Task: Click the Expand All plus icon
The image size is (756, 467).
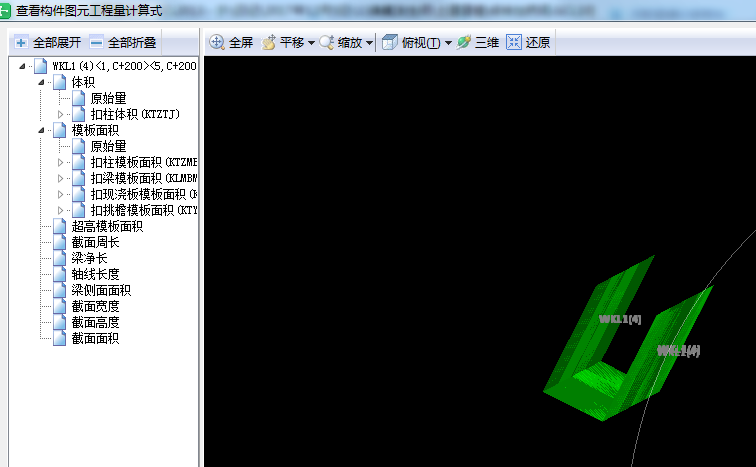Action: point(21,43)
